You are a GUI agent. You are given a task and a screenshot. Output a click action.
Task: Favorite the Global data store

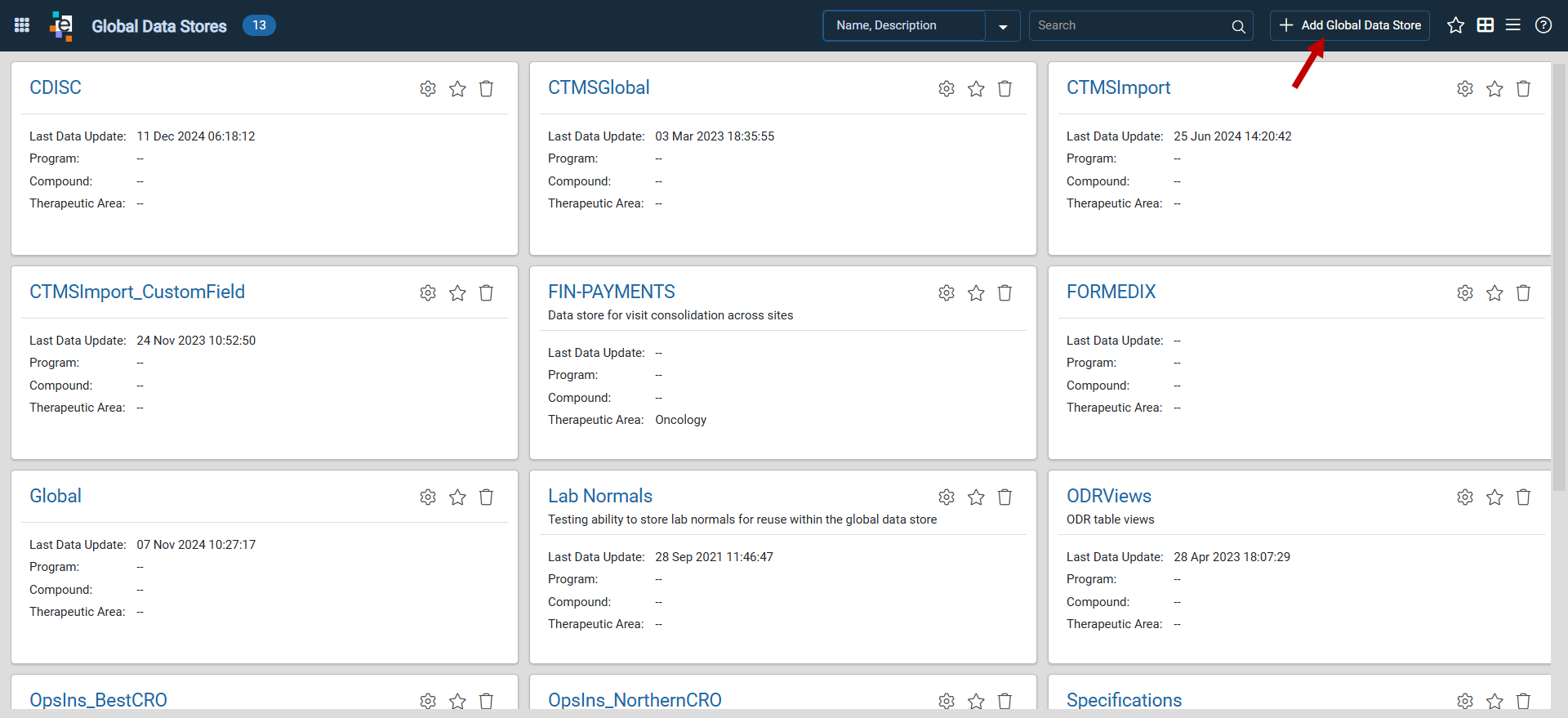click(457, 497)
